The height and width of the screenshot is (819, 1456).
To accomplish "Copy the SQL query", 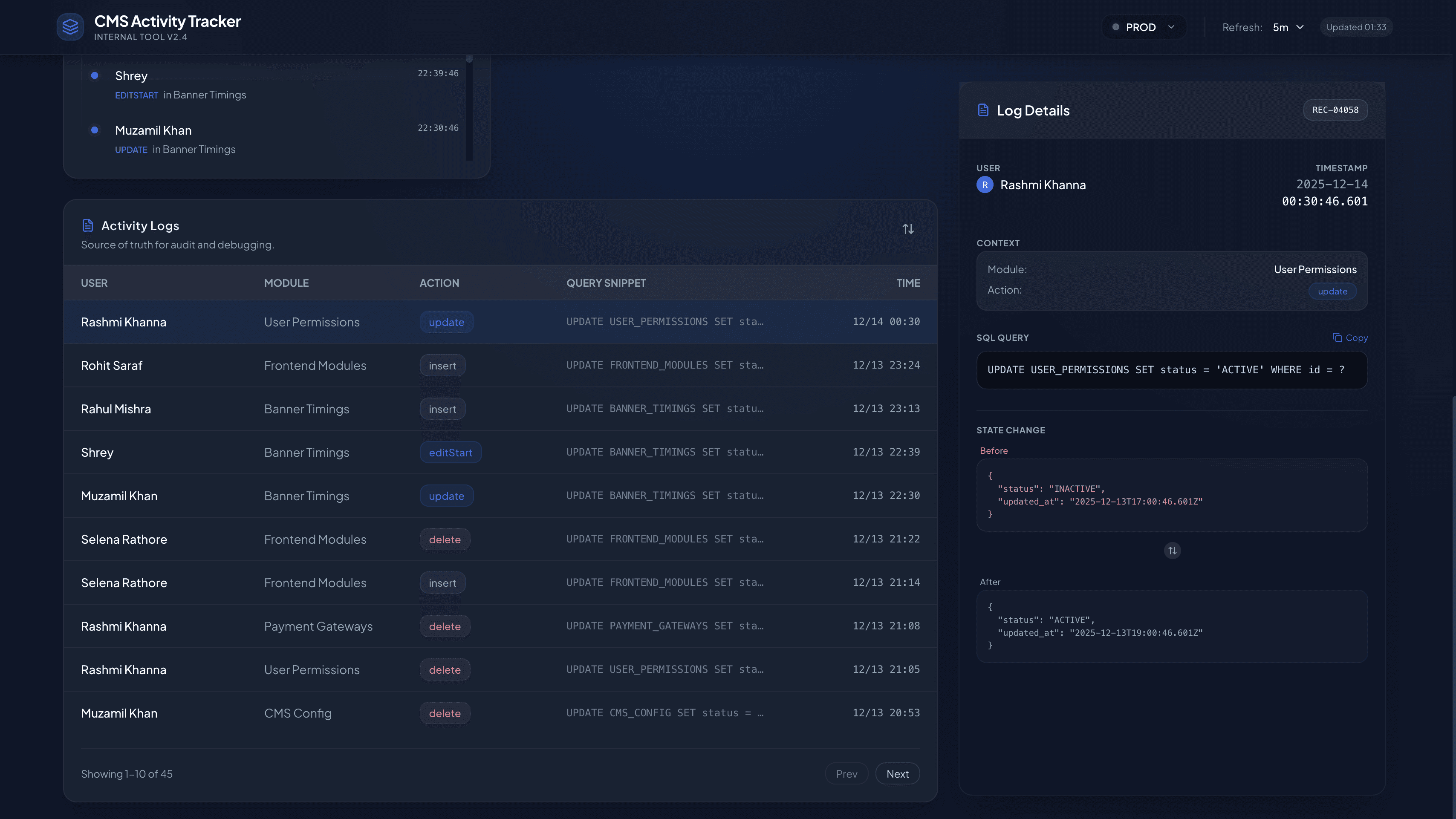I will coord(1350,337).
